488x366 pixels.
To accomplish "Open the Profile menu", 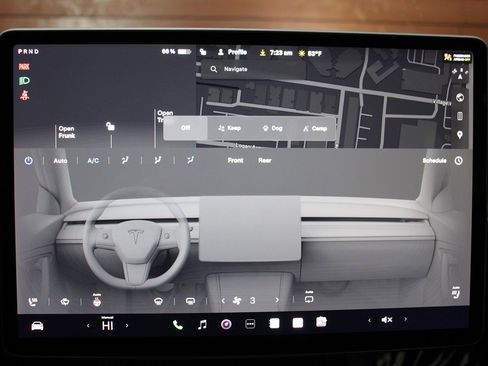I will (232, 52).
